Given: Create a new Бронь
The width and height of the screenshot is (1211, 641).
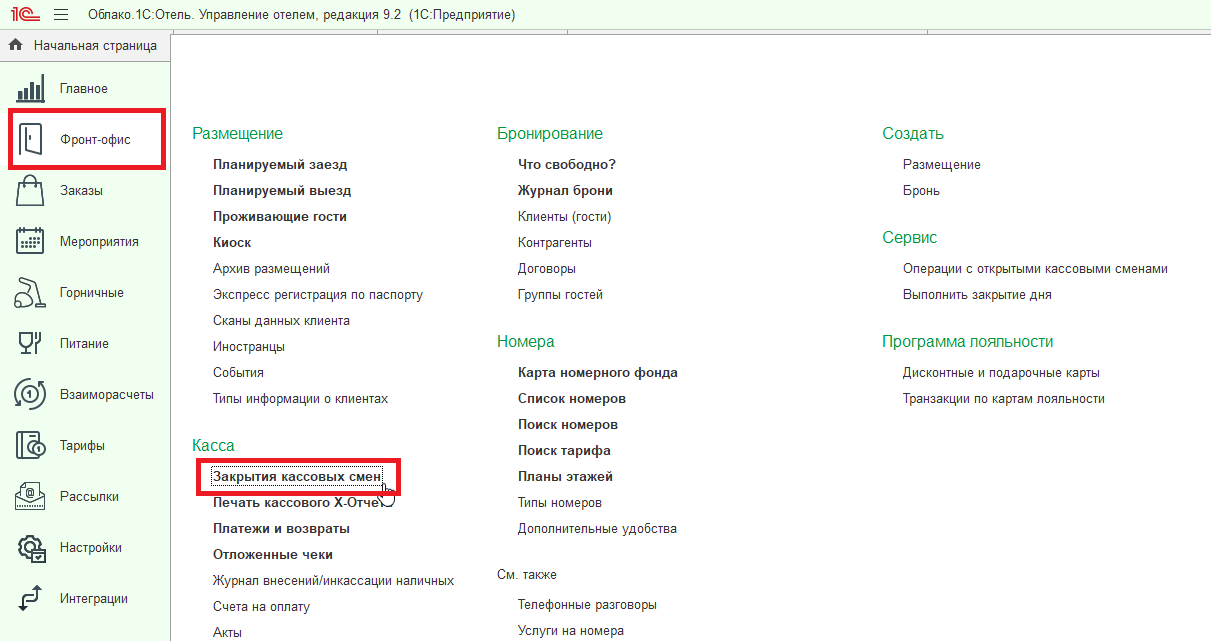Looking at the screenshot, I should point(921,191).
